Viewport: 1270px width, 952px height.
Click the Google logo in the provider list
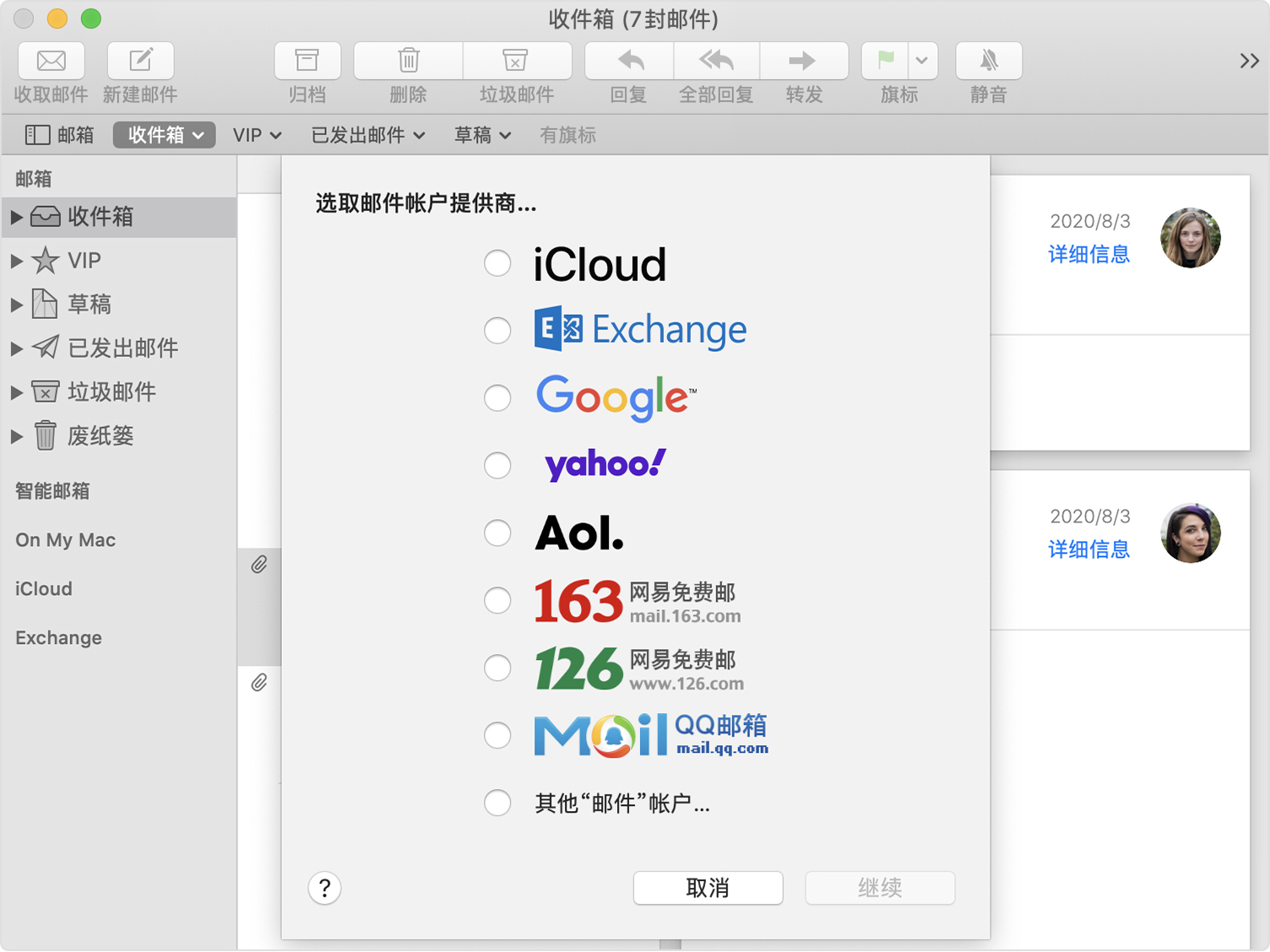[616, 398]
